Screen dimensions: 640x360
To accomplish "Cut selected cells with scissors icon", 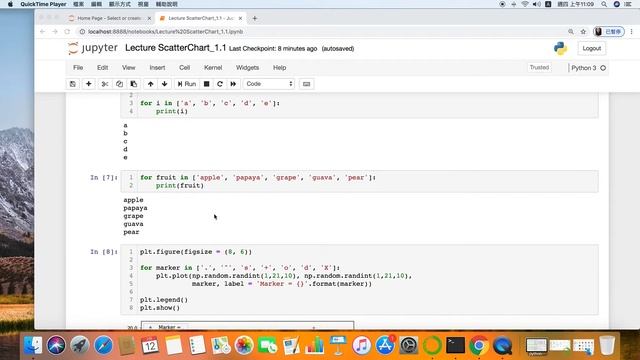I will [x=105, y=84].
